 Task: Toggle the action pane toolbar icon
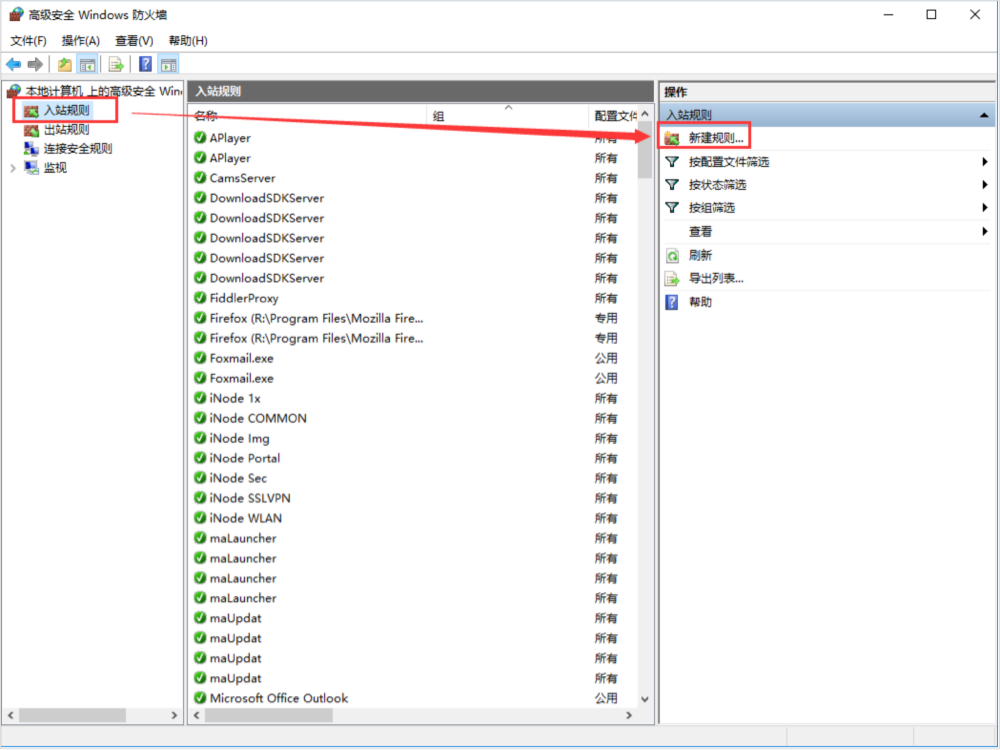click(x=168, y=64)
